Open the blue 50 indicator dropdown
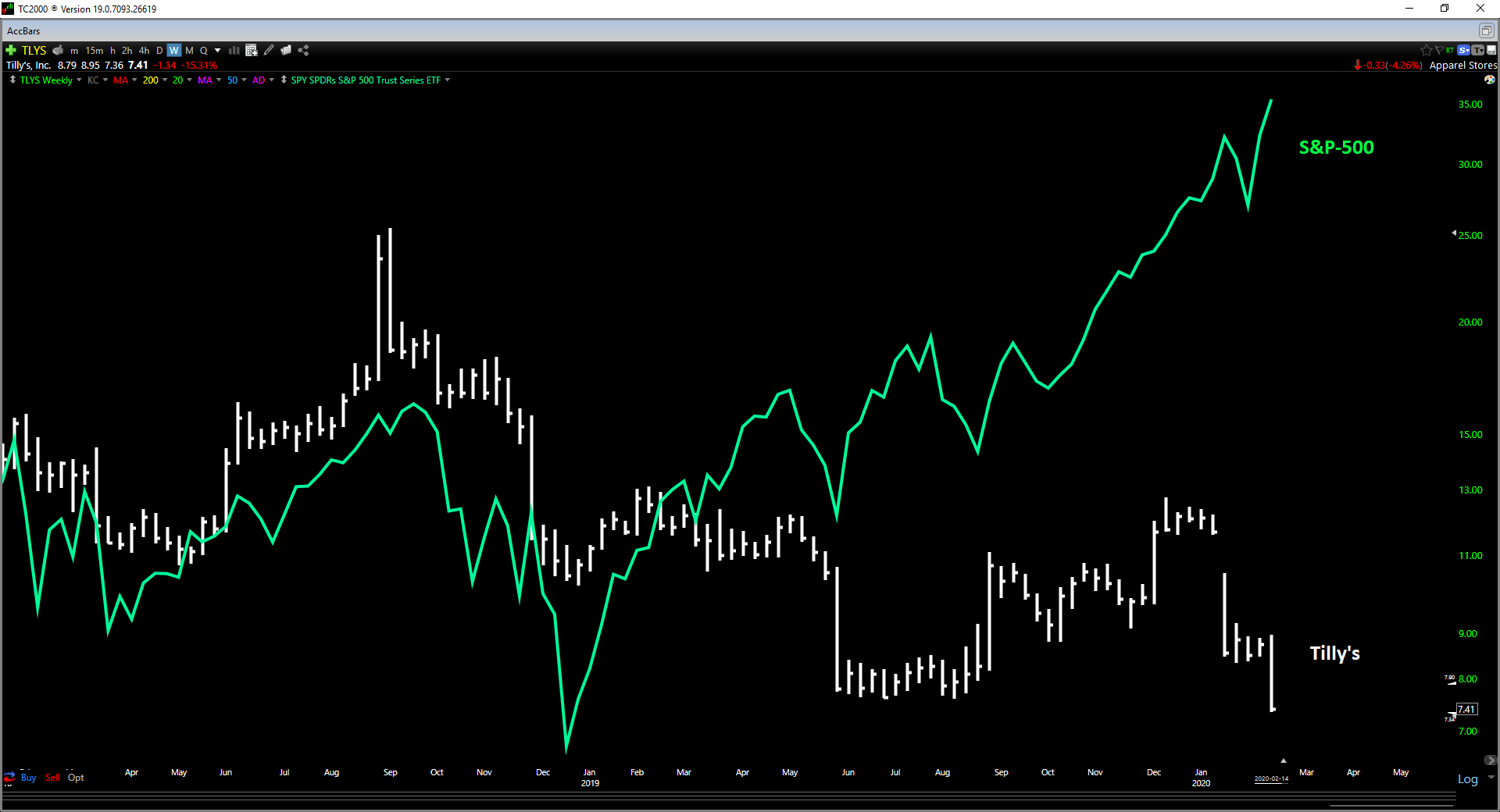Screen dimensions: 1500x812 [x=244, y=80]
